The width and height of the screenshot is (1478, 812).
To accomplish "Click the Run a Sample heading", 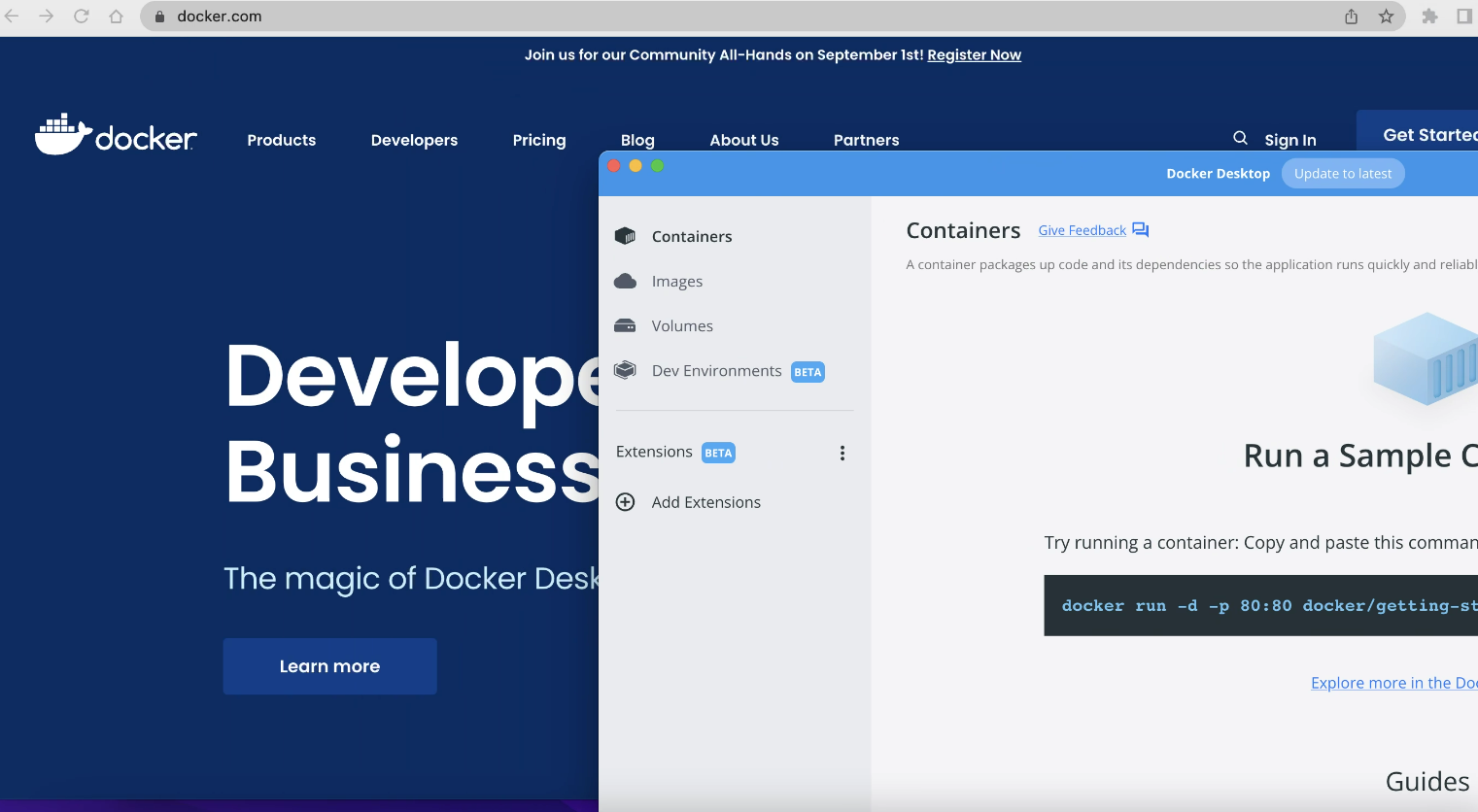I will (x=1360, y=456).
